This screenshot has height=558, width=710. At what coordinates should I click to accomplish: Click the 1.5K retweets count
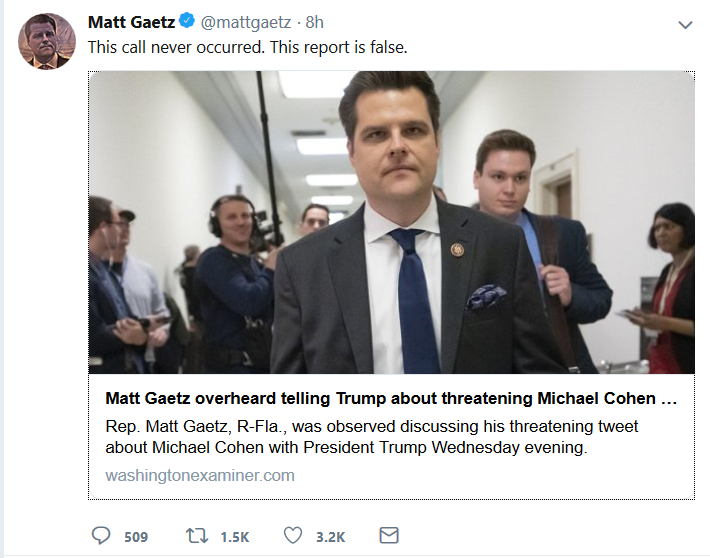click(x=234, y=537)
